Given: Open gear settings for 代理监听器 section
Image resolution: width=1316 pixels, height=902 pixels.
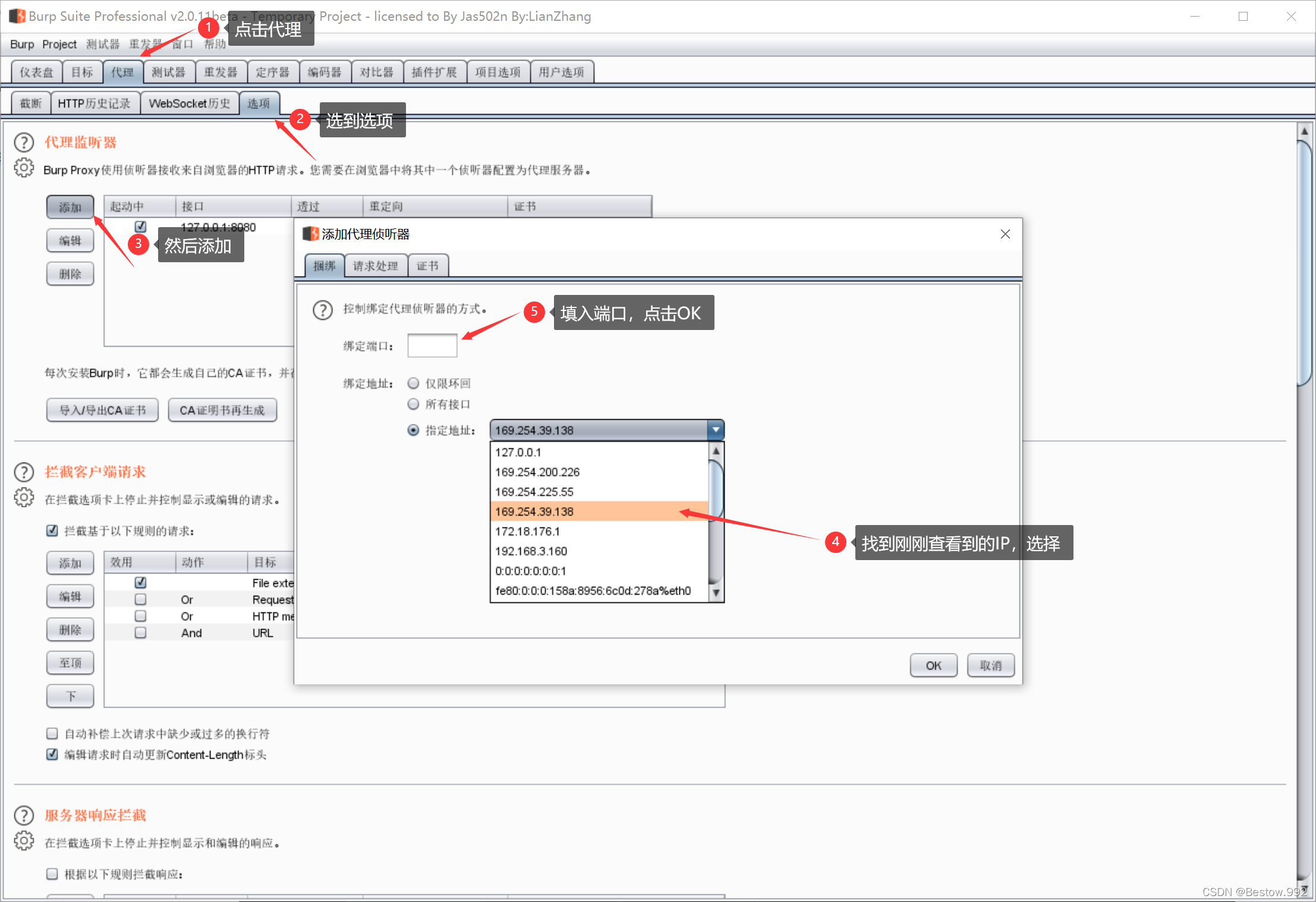Looking at the screenshot, I should (24, 168).
